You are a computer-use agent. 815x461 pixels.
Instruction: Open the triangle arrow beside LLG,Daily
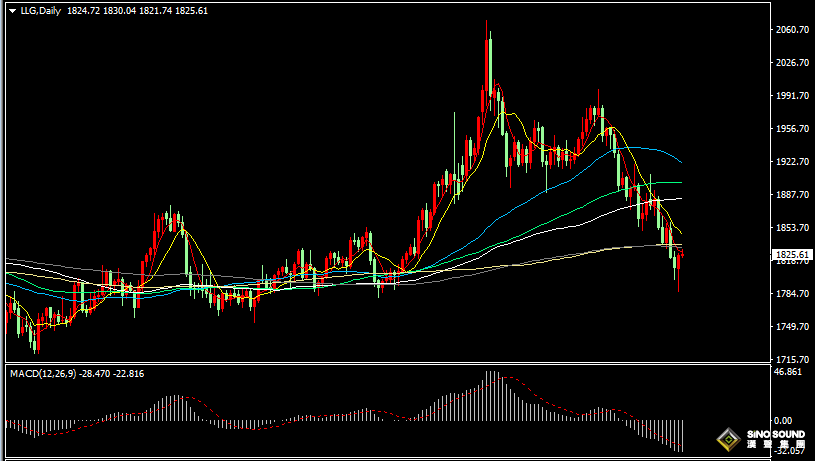point(12,11)
